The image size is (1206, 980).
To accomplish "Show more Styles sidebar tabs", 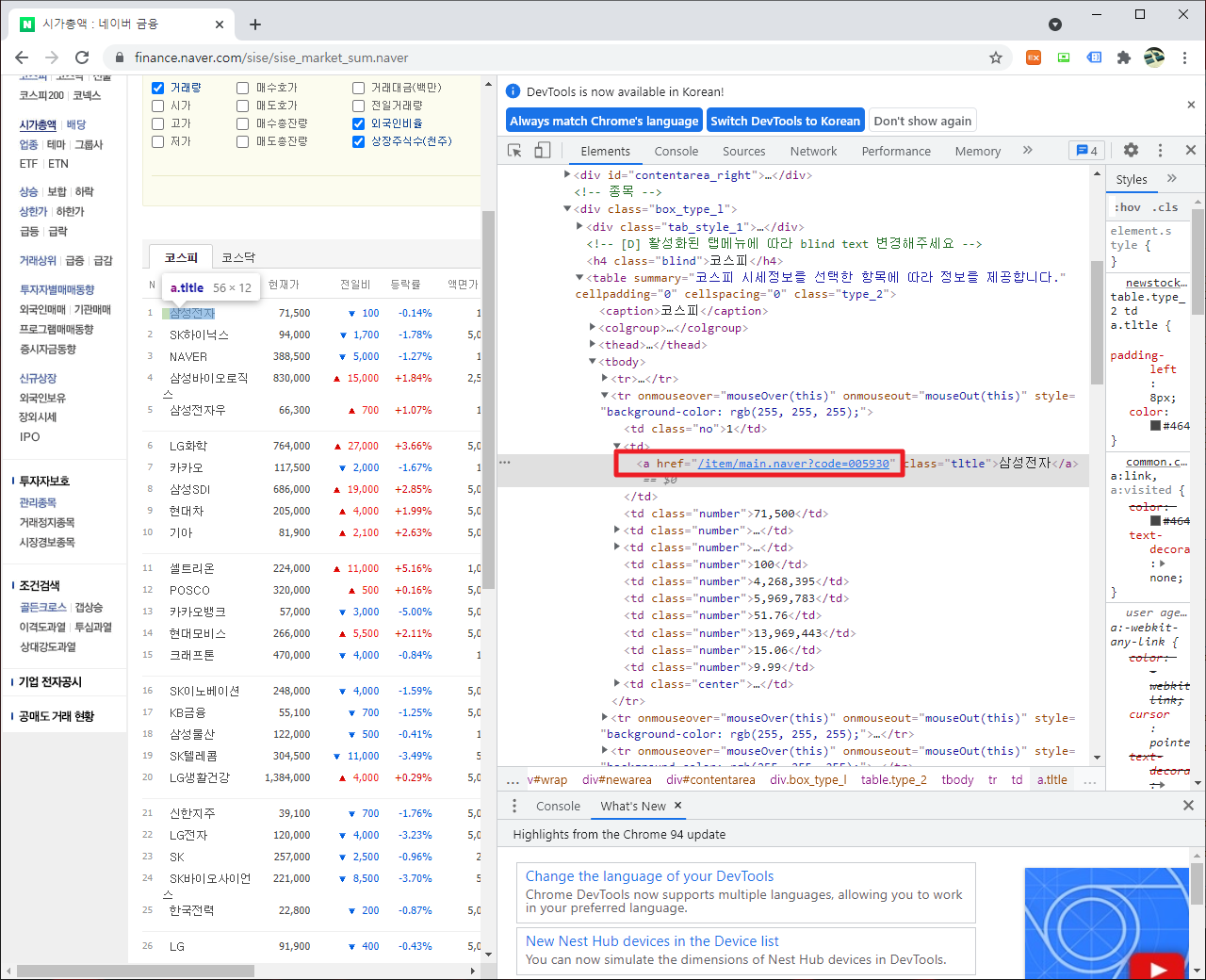I will [x=1171, y=178].
